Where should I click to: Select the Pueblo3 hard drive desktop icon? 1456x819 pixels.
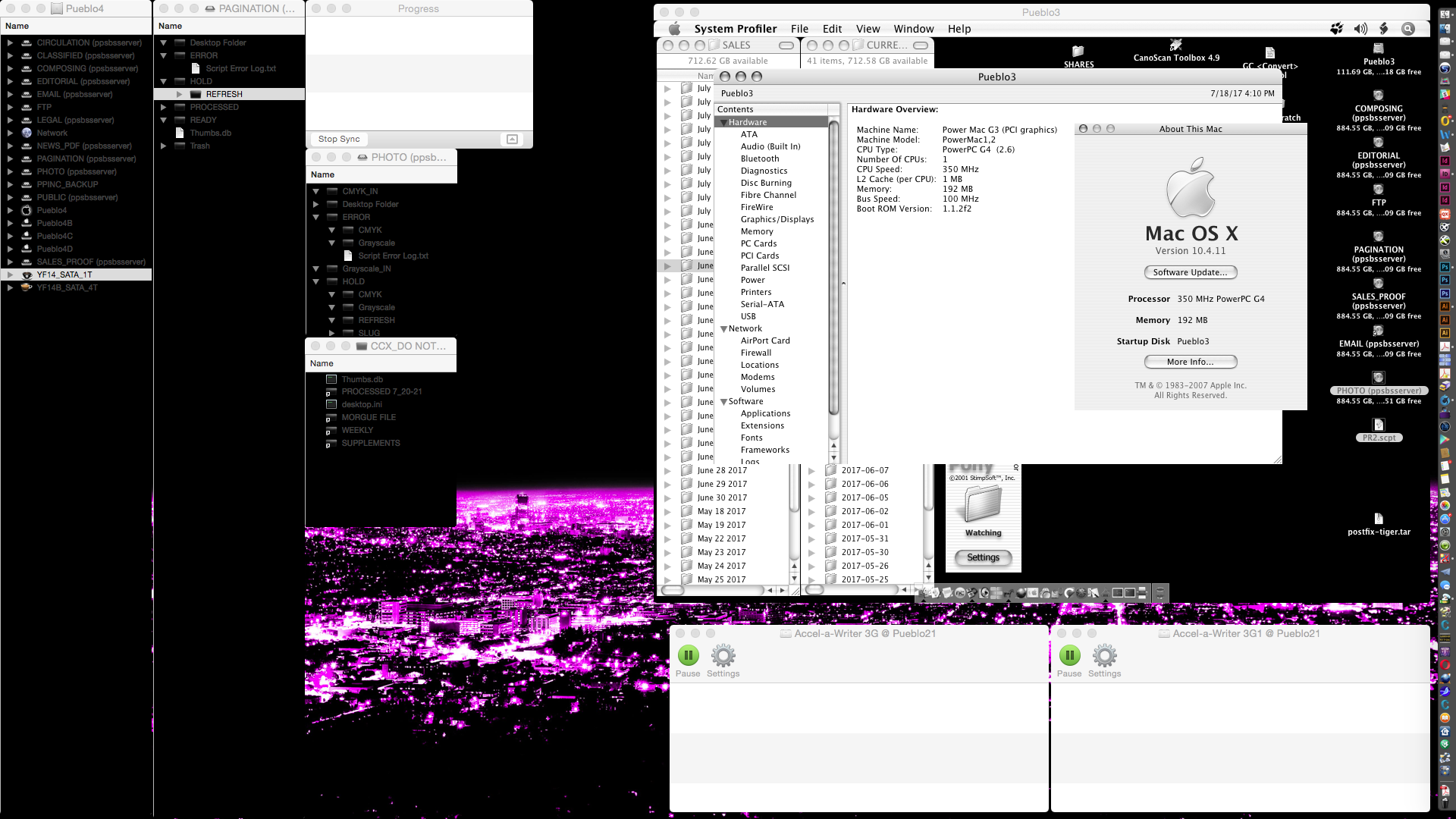click(x=1379, y=49)
